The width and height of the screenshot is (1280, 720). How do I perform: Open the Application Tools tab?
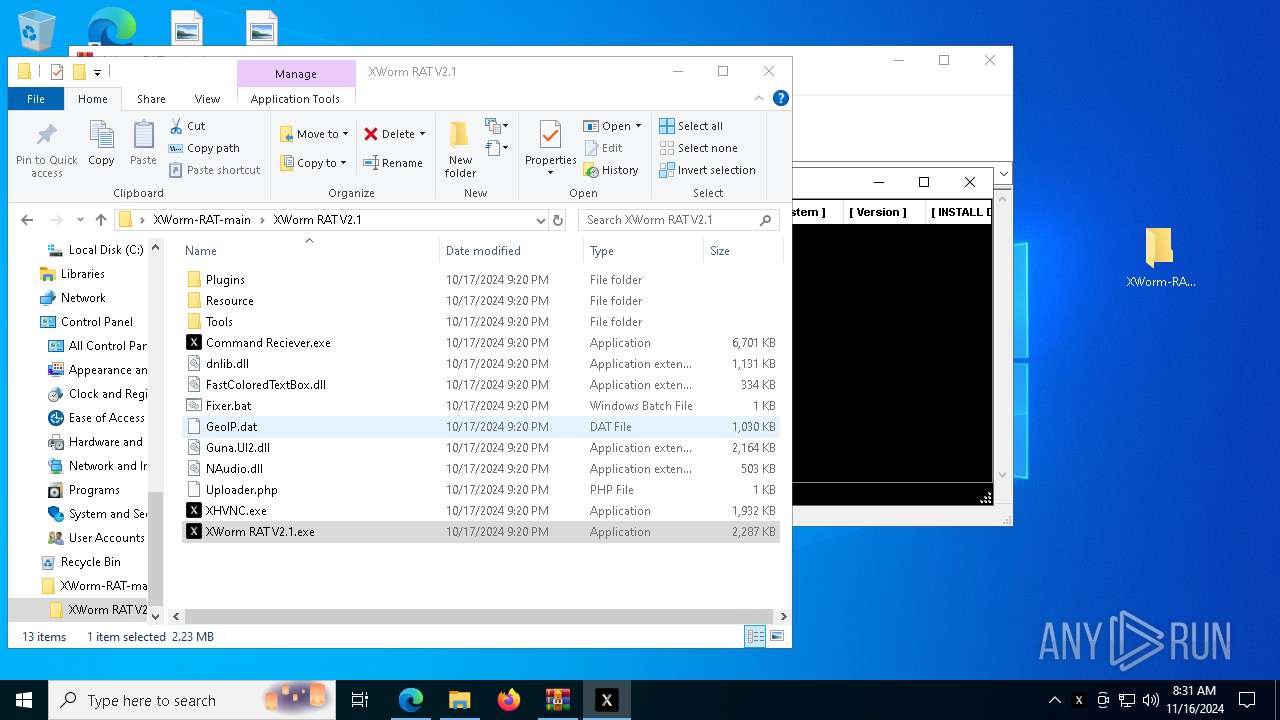tap(295, 99)
